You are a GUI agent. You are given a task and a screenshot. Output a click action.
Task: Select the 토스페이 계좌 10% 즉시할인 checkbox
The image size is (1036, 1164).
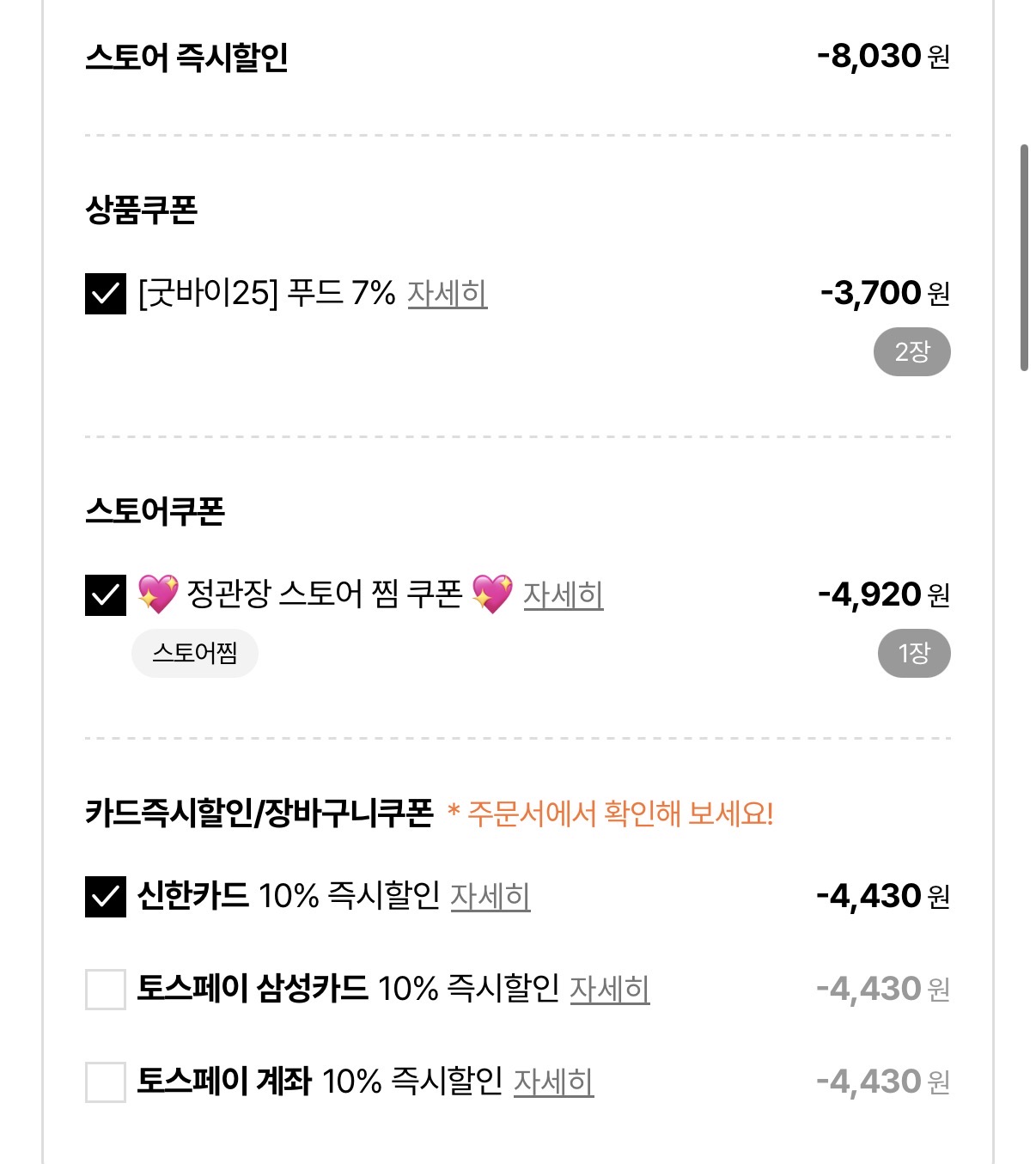point(106,1082)
